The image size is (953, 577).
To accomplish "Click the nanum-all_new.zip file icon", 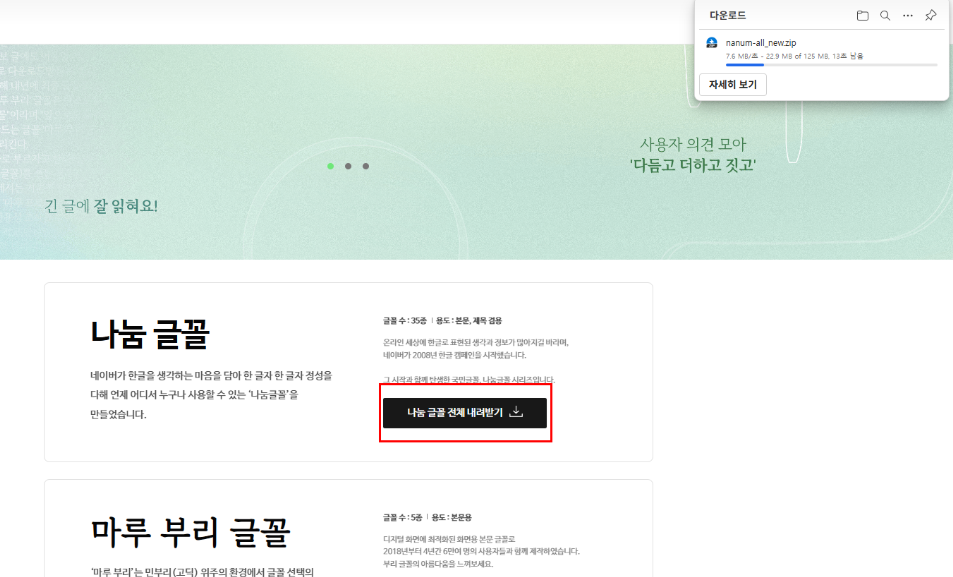I will [712, 43].
